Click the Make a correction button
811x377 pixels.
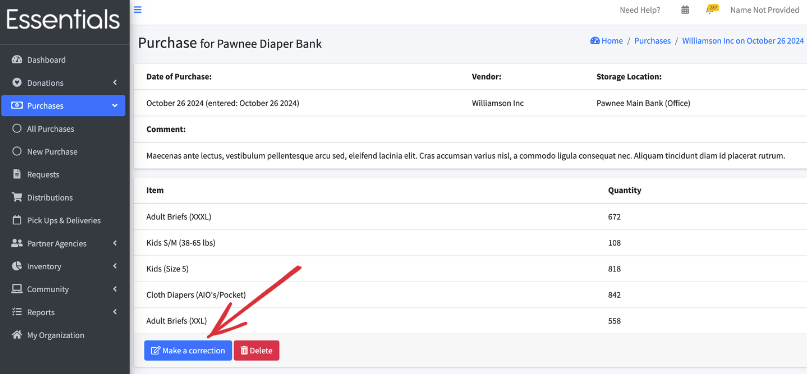pos(188,351)
